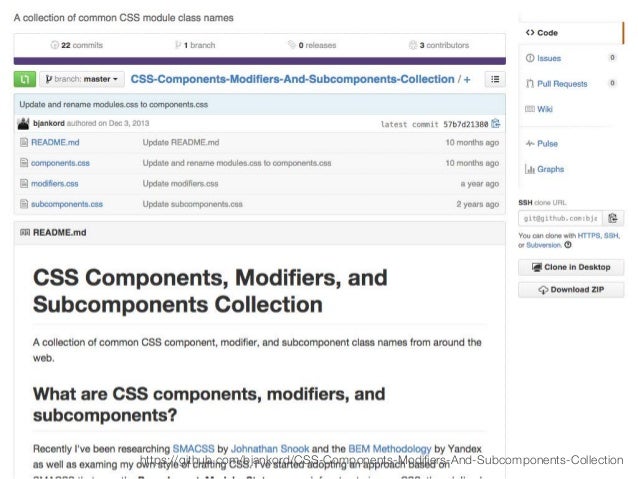Open README.md file
Viewport: 638px width, 479px height.
[x=55, y=142]
